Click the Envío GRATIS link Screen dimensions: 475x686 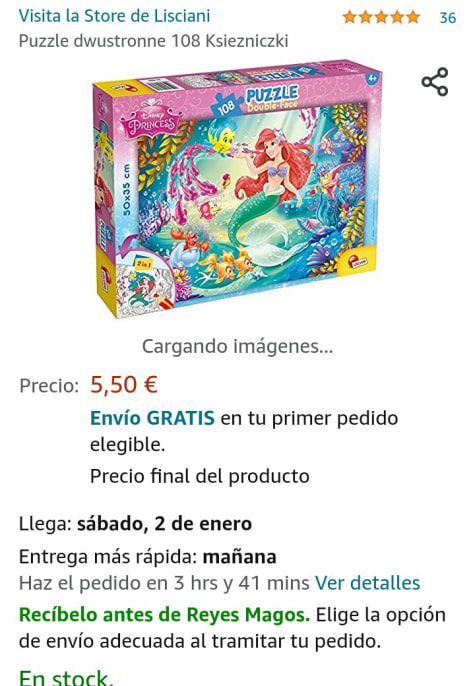pos(152,418)
